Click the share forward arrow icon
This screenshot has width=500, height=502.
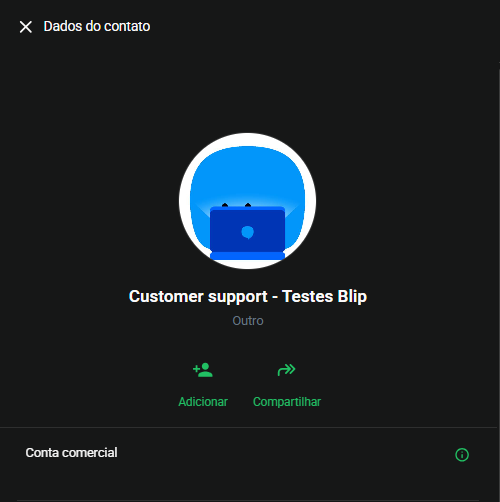287,370
